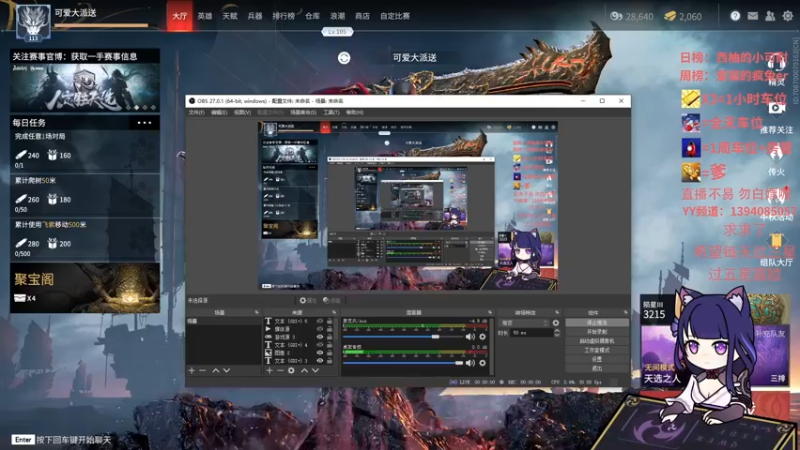Mute the microphone audio speaker icon
Image resolution: width=800 pixels, height=450 pixels.
470,337
